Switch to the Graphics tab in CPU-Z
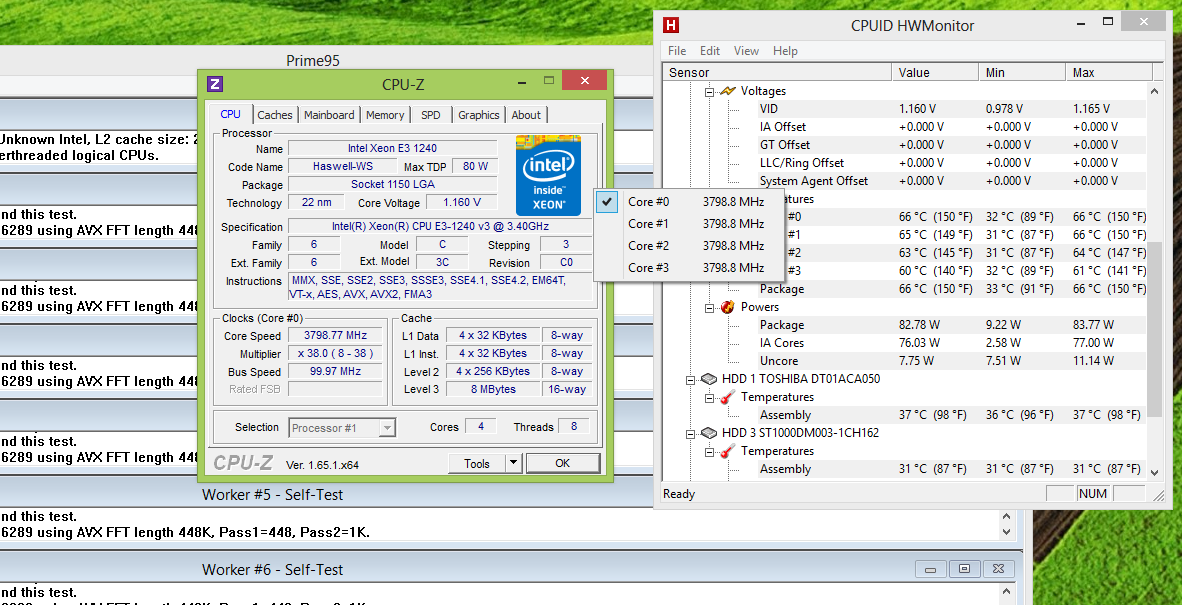This screenshot has width=1182, height=605. [479, 115]
